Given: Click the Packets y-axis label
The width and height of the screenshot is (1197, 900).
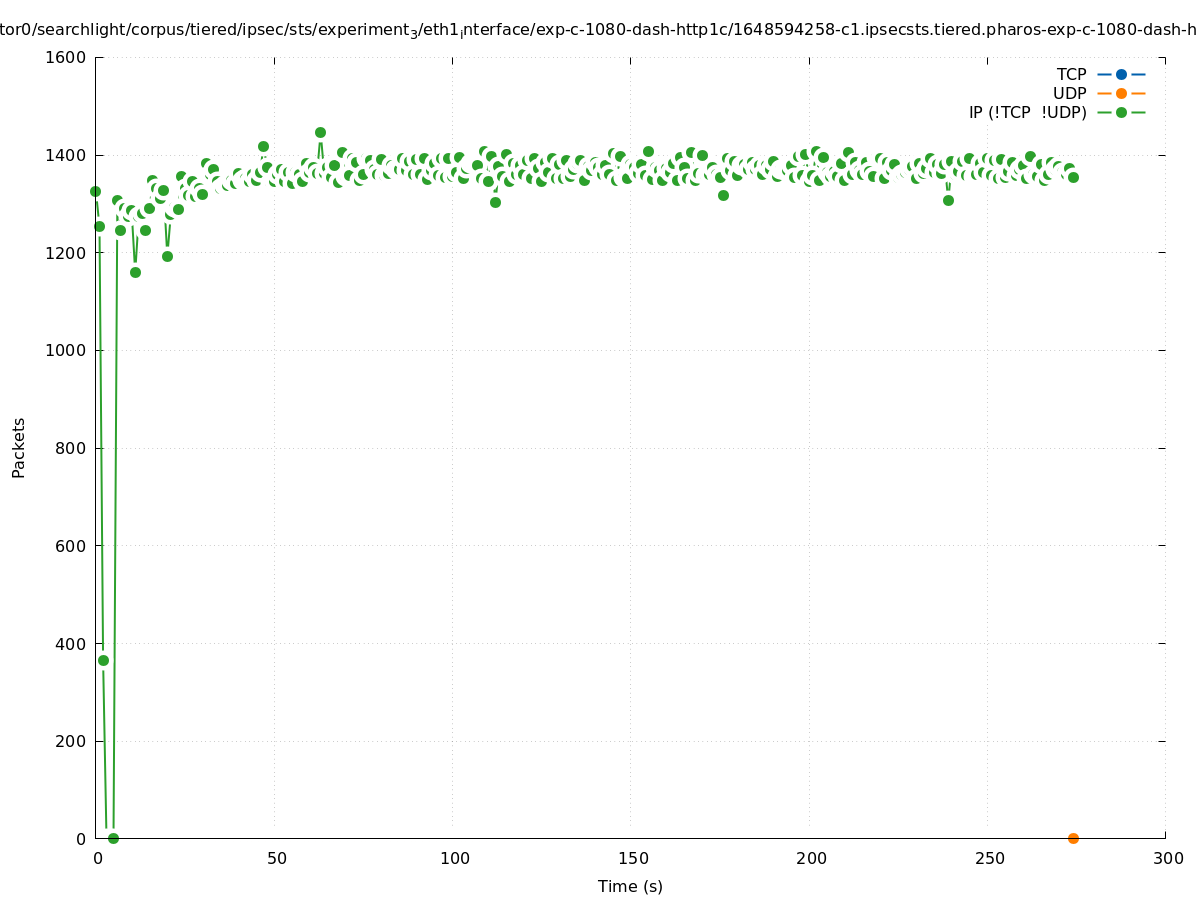Looking at the screenshot, I should click(19, 447).
